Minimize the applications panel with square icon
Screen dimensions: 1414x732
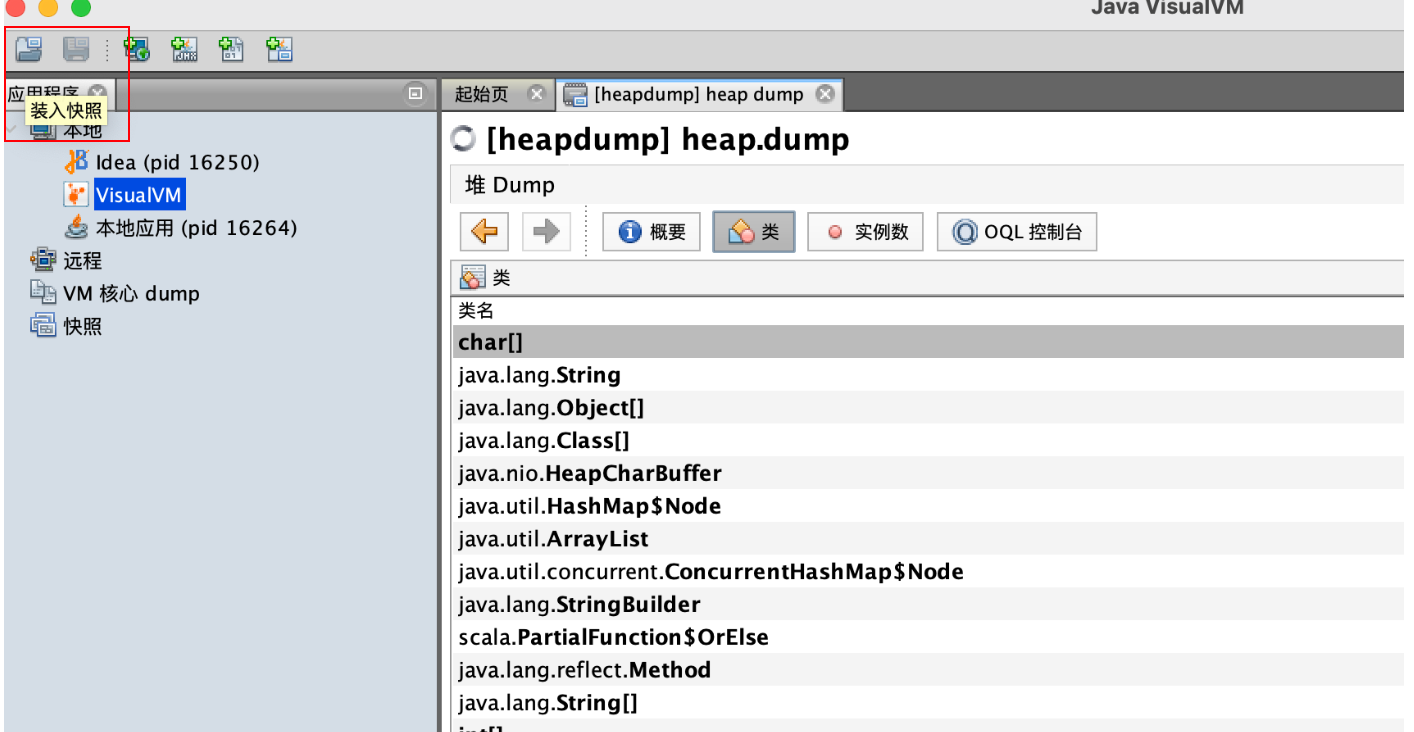point(415,93)
